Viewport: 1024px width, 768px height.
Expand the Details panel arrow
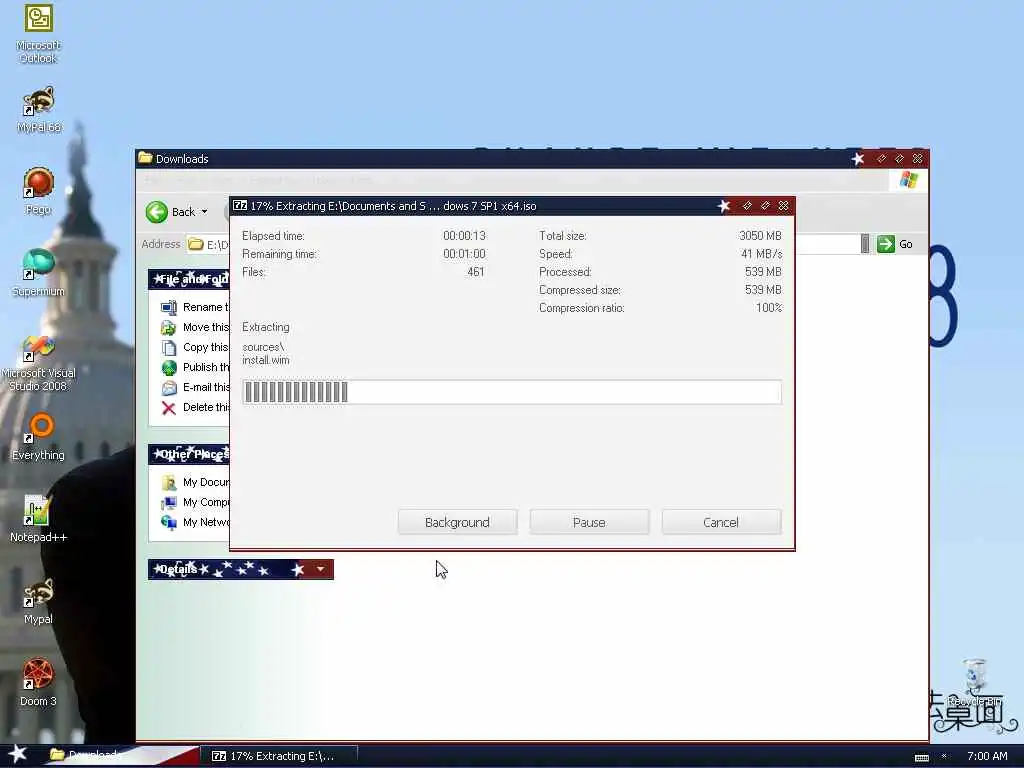point(320,569)
